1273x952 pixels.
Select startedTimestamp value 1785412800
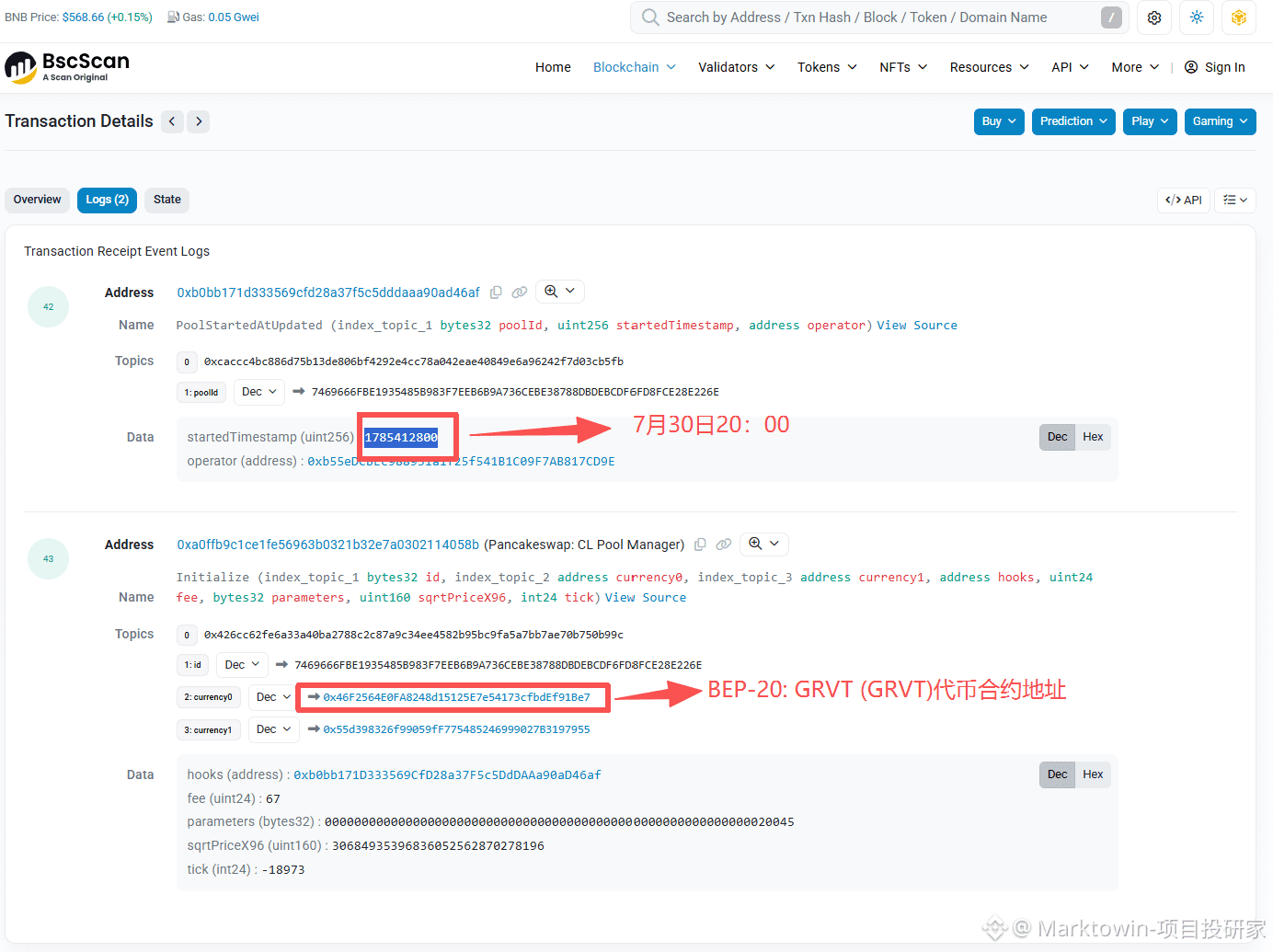tap(401, 437)
